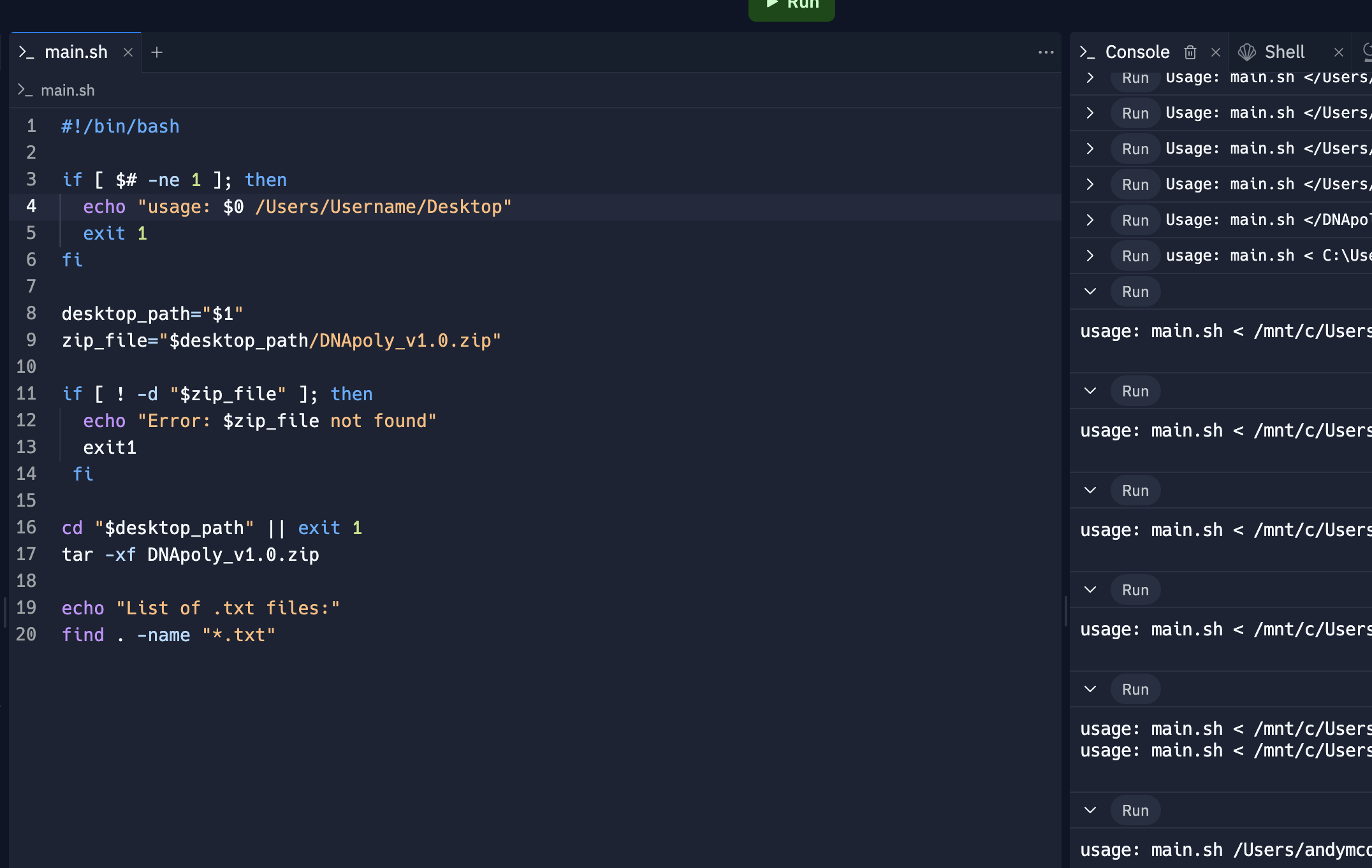Screen dimensions: 1372x868
Task: Collapse the last run entry showing /Users/andymc
Action: 1090,810
